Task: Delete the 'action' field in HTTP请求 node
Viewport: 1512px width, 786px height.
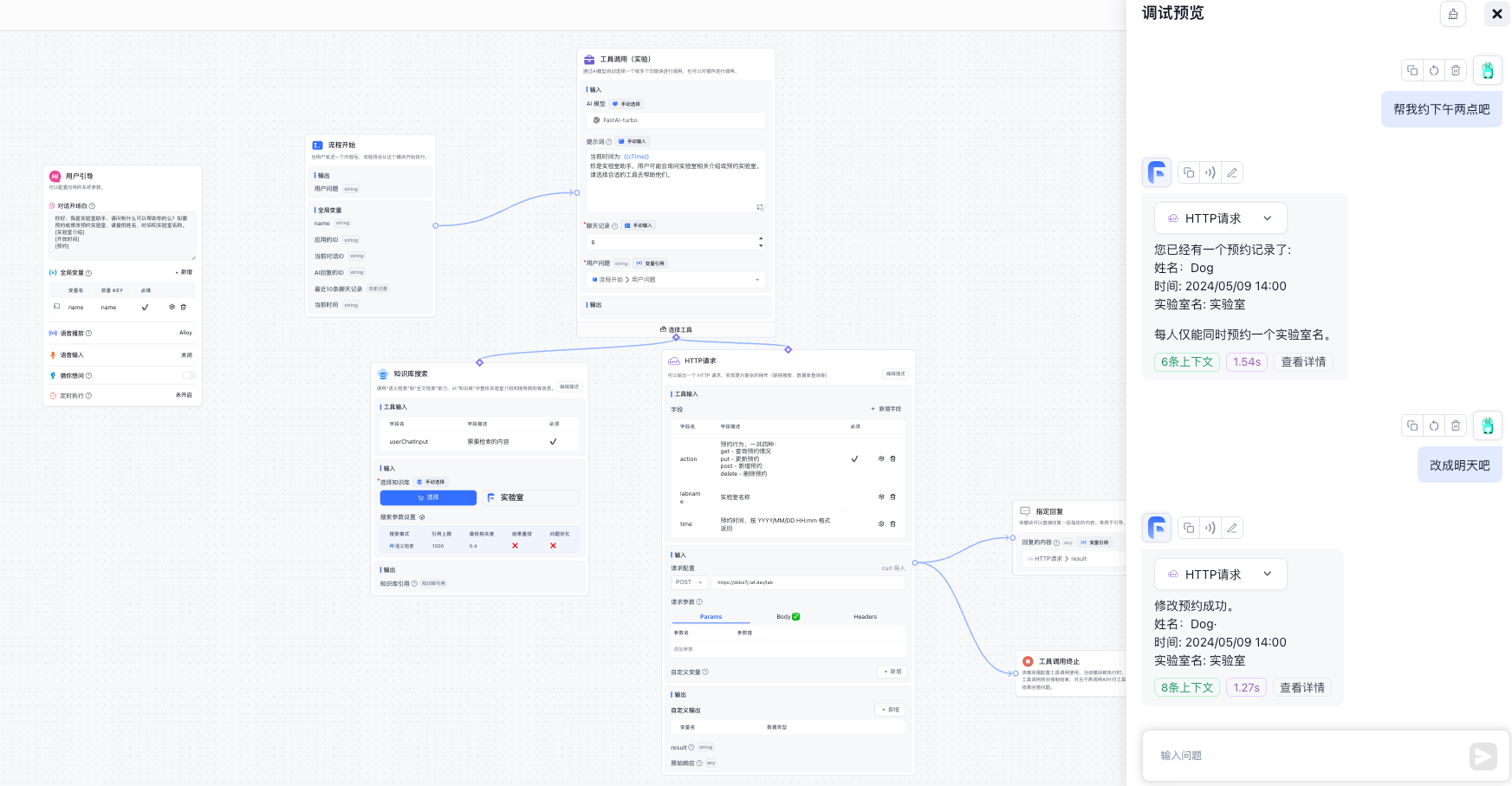Action: [893, 458]
